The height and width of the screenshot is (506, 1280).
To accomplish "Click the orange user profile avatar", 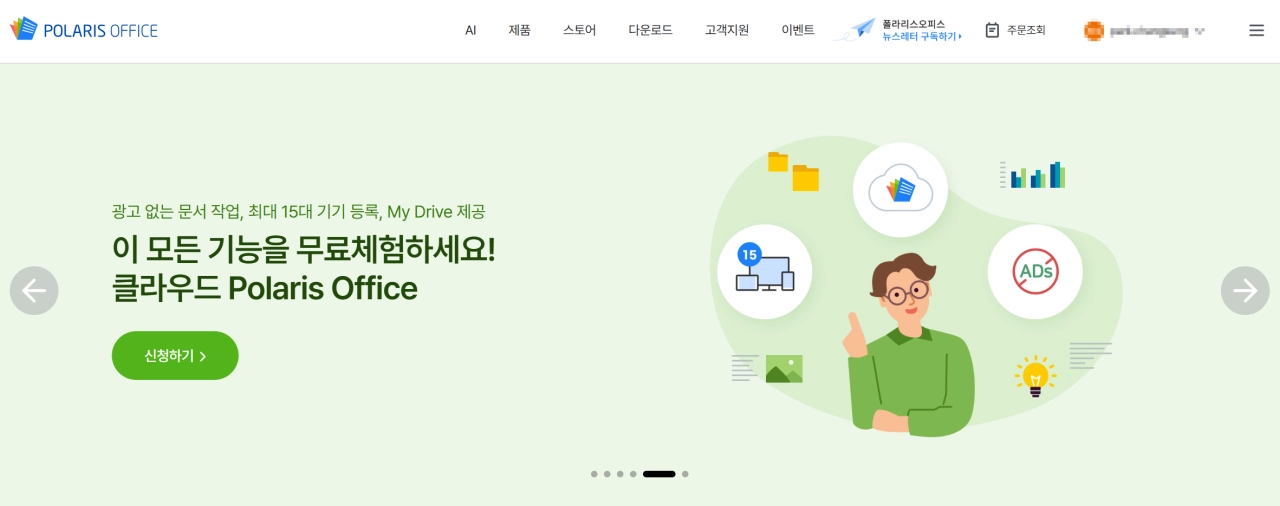I will click(1094, 31).
